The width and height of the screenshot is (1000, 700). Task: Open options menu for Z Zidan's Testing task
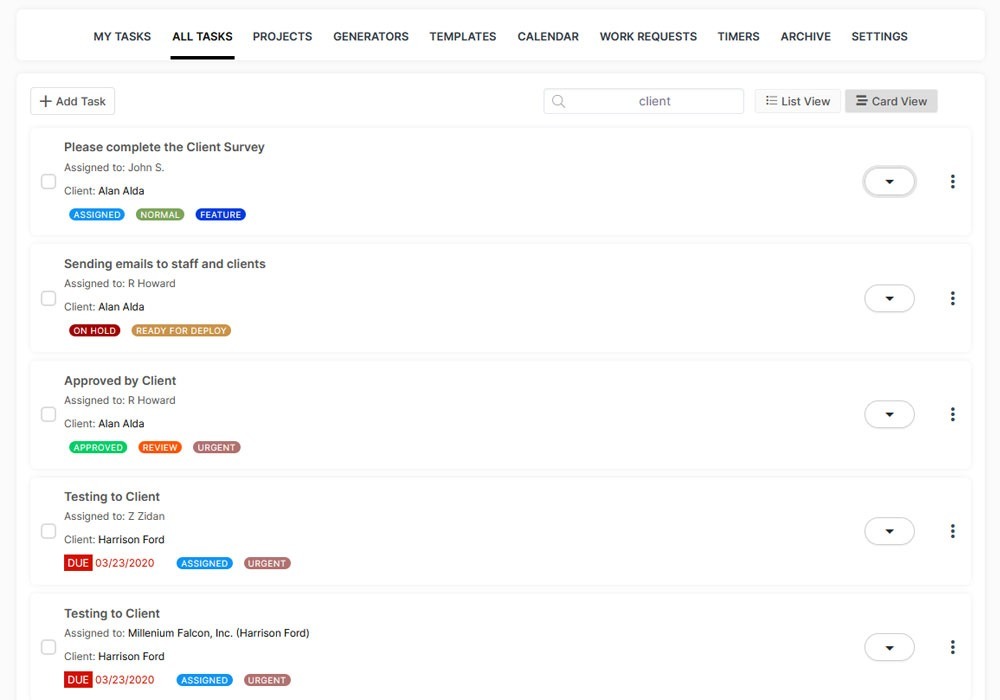[952, 531]
